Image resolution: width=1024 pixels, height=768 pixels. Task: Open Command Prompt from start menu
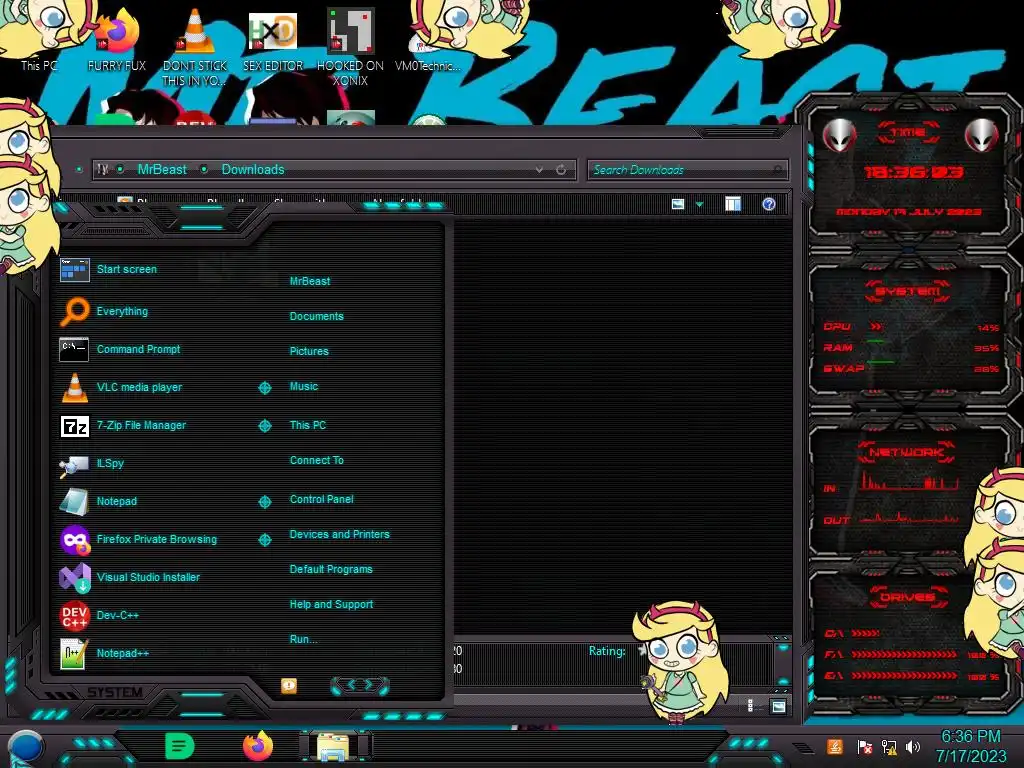point(138,349)
